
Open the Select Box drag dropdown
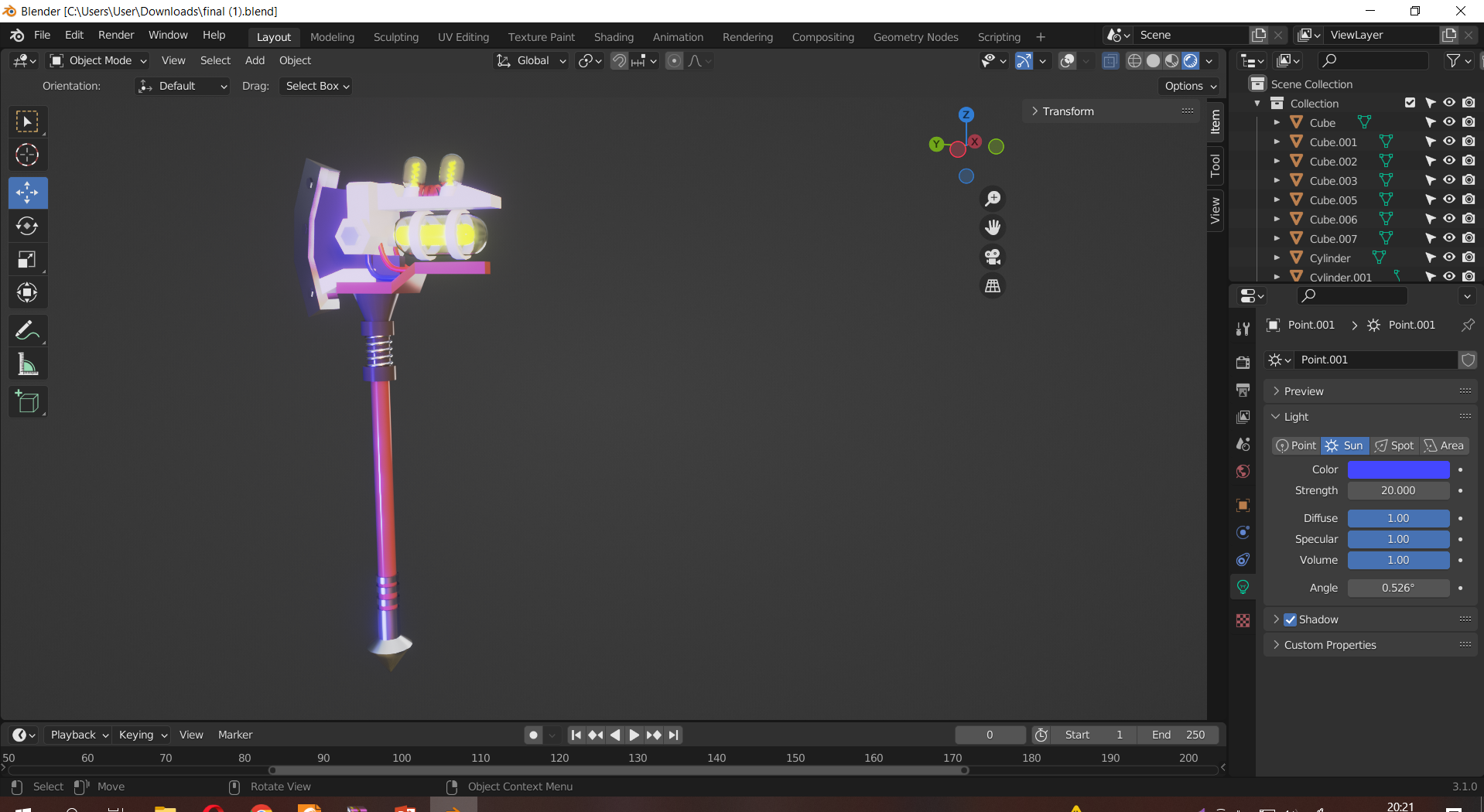tap(316, 86)
